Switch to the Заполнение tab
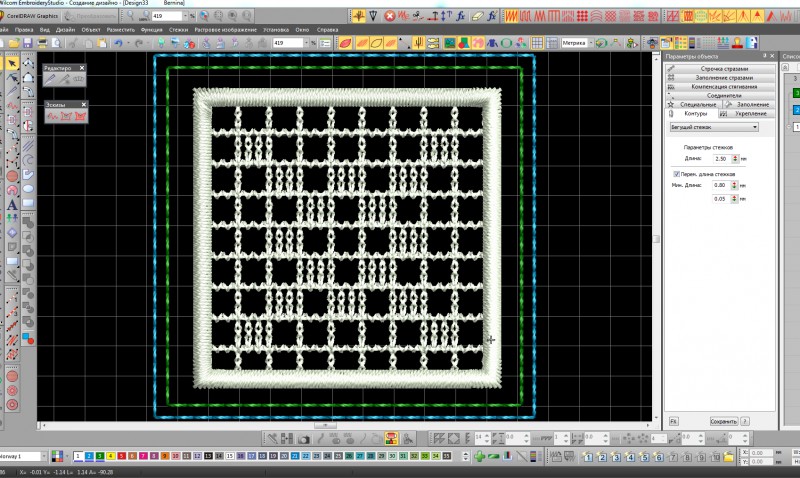The height and width of the screenshot is (478, 800). (x=748, y=104)
